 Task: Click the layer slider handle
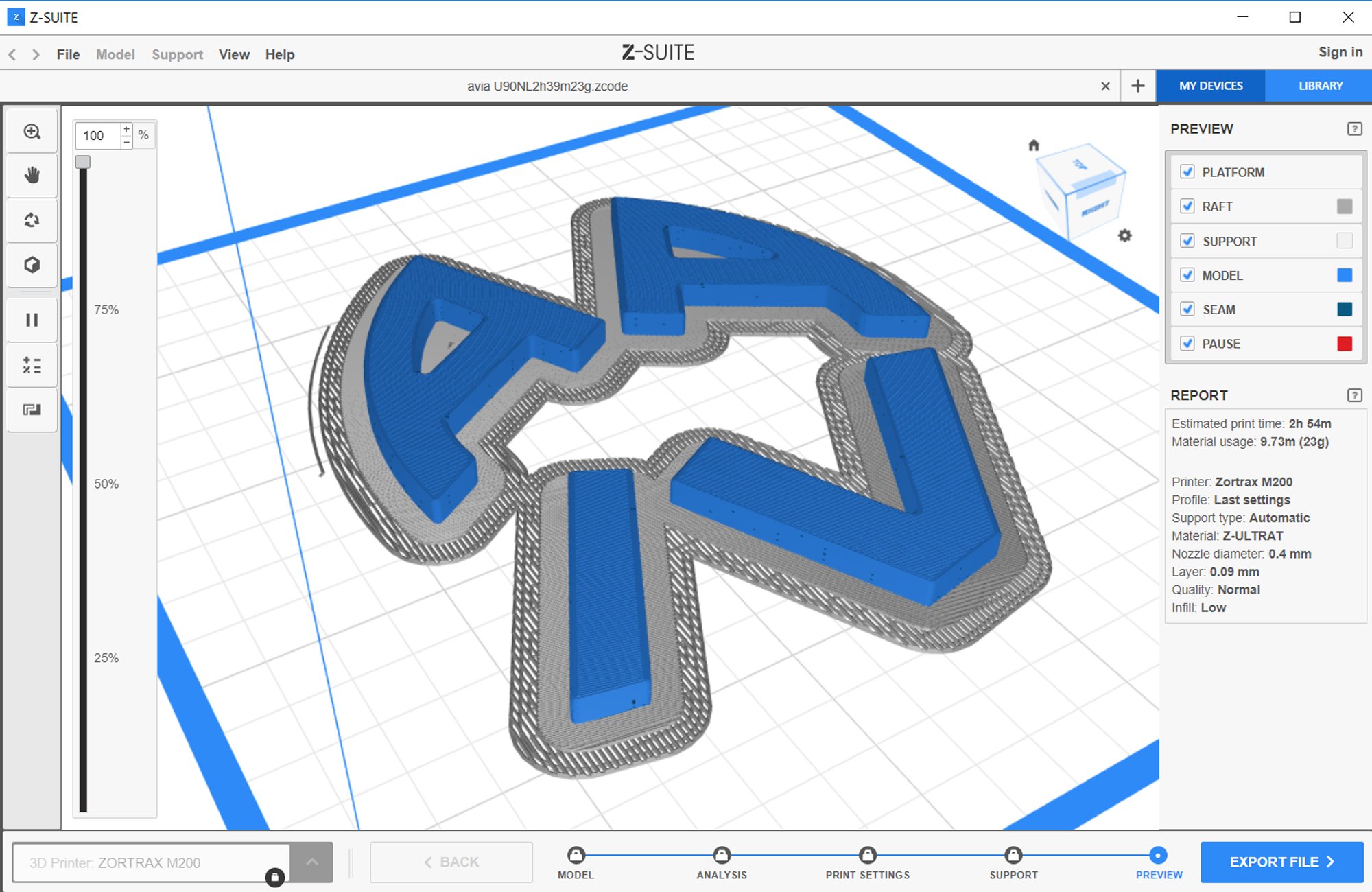(x=83, y=162)
